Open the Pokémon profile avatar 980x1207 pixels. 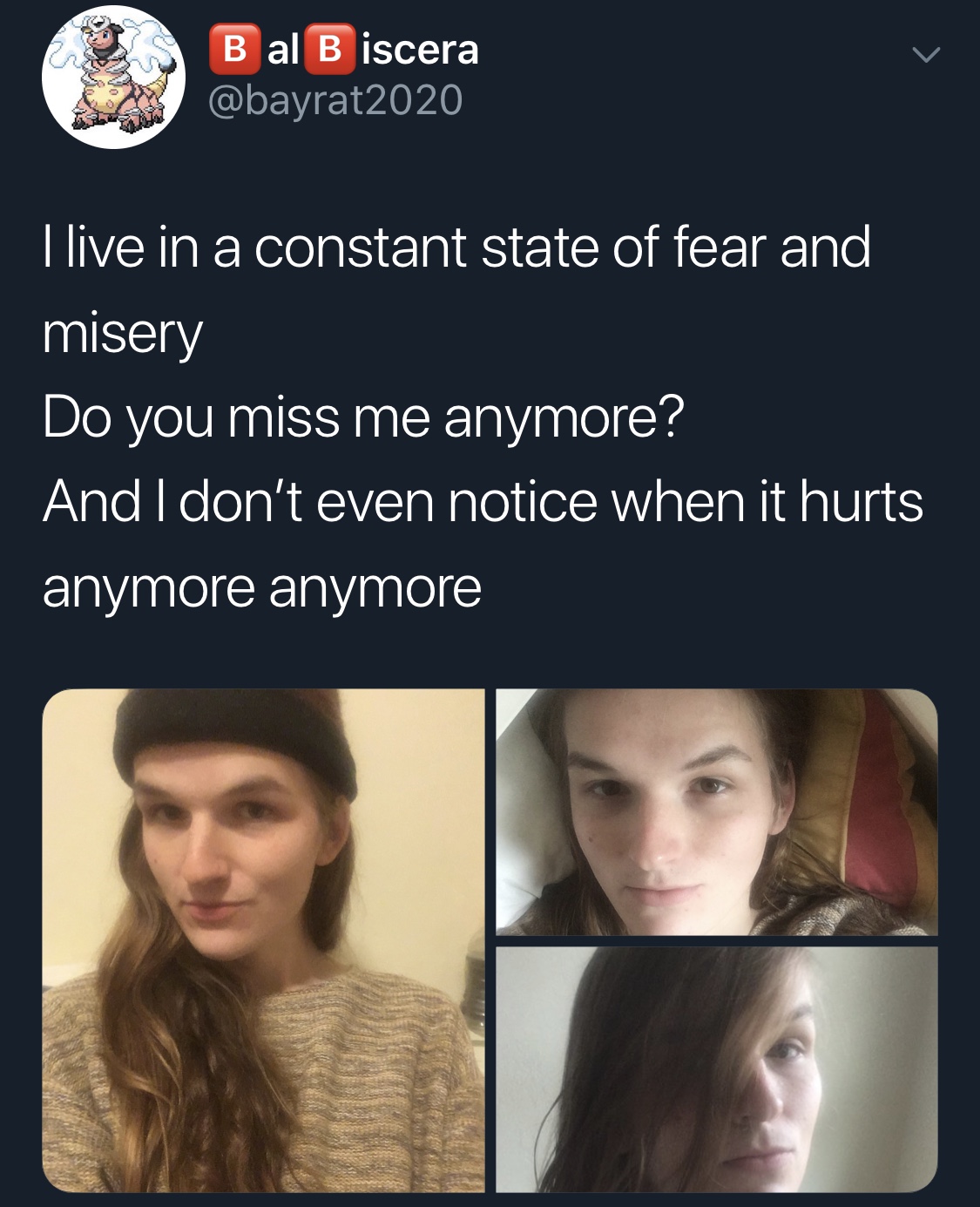[113, 77]
